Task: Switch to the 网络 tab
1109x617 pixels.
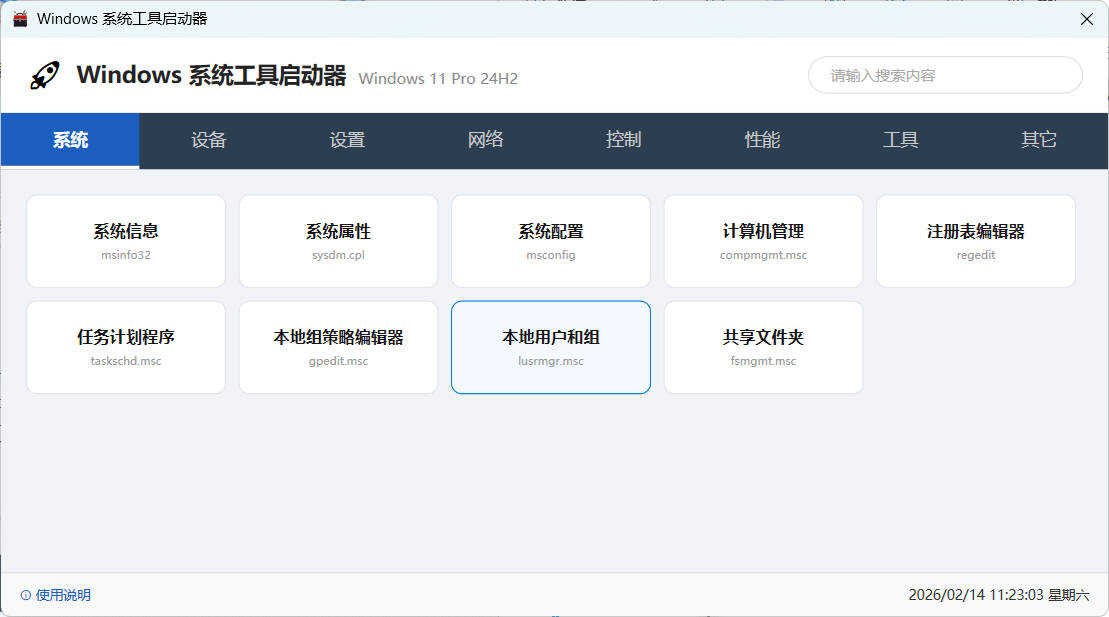Action: coord(485,140)
